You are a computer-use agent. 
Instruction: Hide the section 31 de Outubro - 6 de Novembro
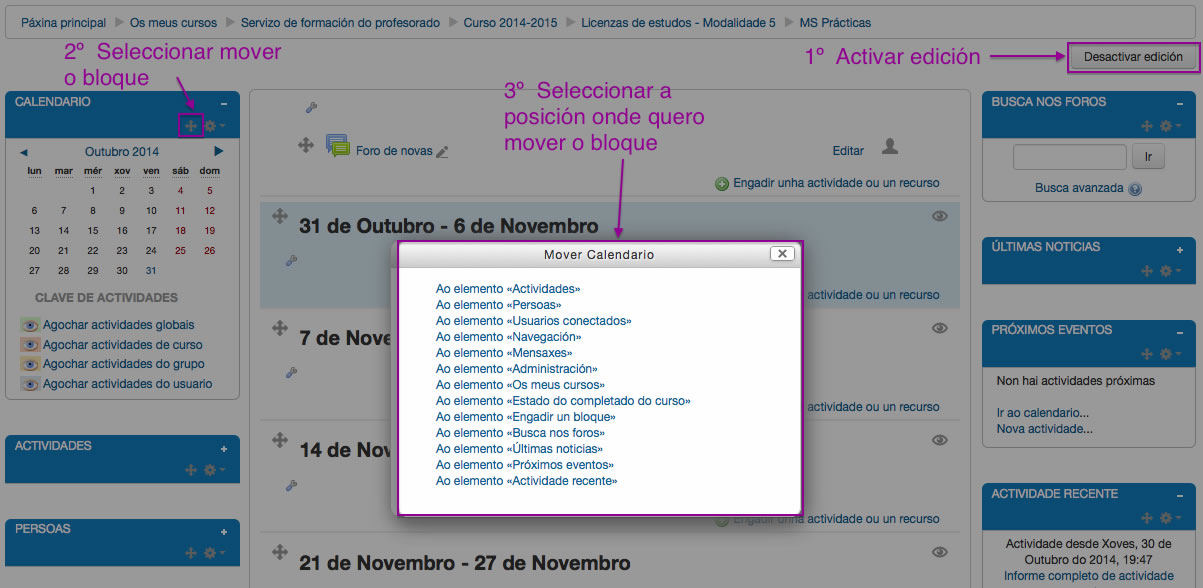click(x=939, y=216)
